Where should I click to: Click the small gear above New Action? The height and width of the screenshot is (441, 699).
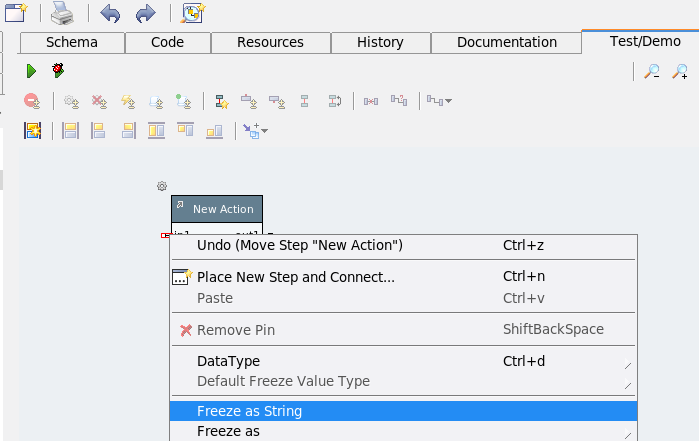click(162, 186)
